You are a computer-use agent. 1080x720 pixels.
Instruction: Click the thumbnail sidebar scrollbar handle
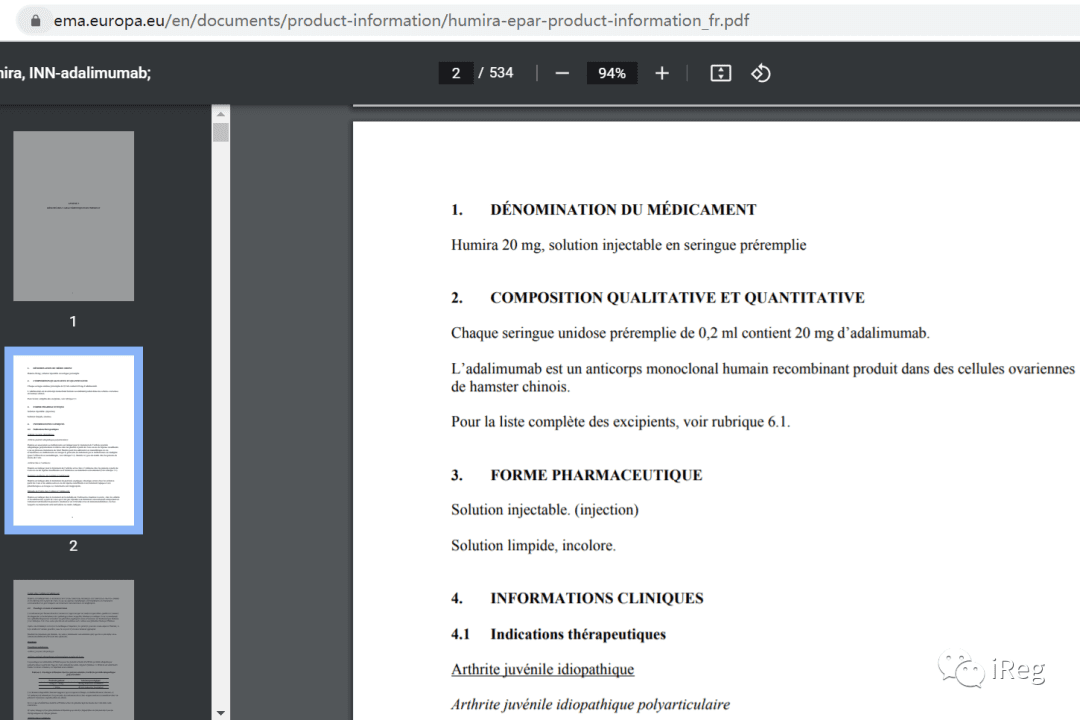[x=220, y=132]
